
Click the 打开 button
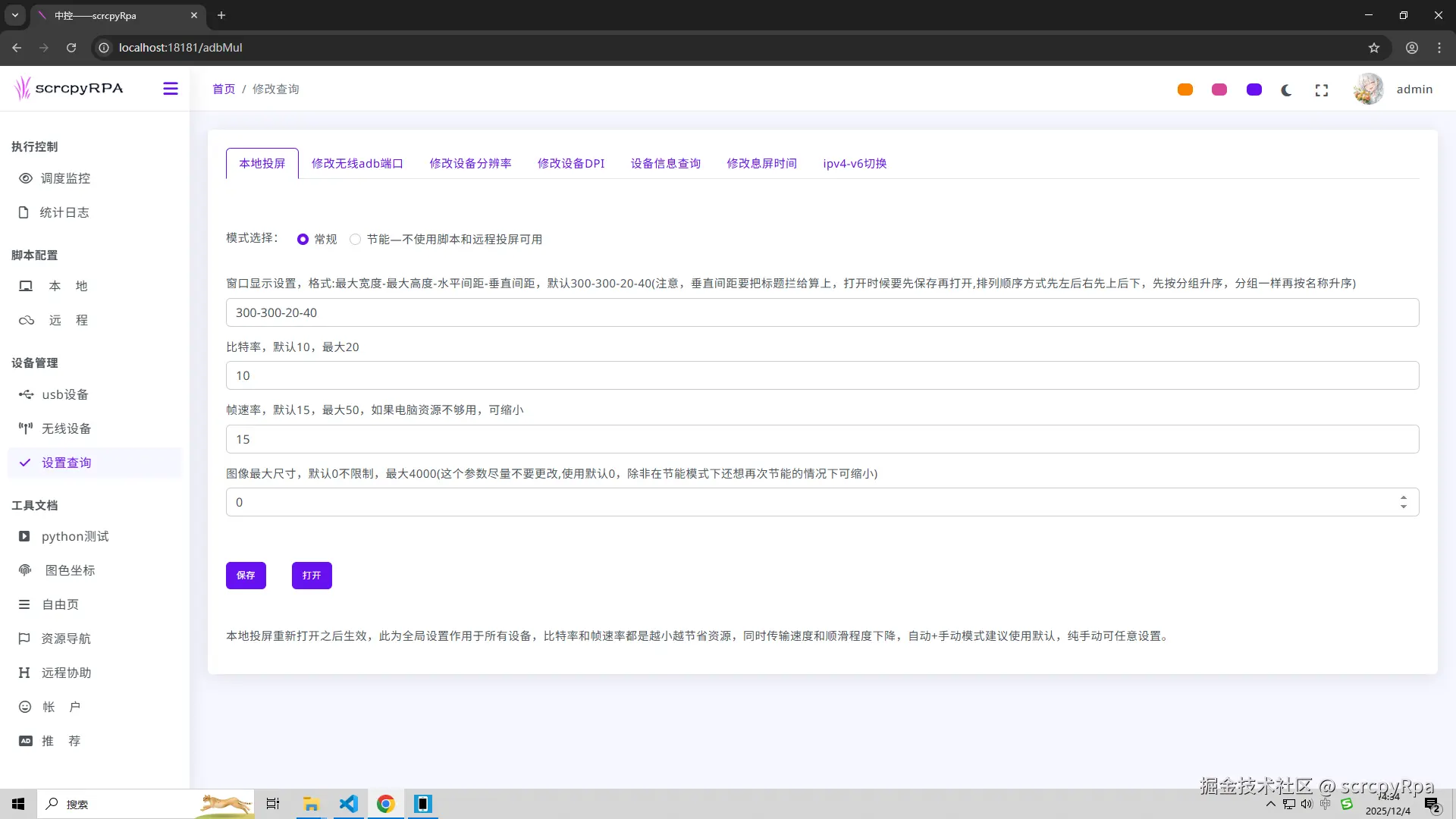tap(312, 576)
